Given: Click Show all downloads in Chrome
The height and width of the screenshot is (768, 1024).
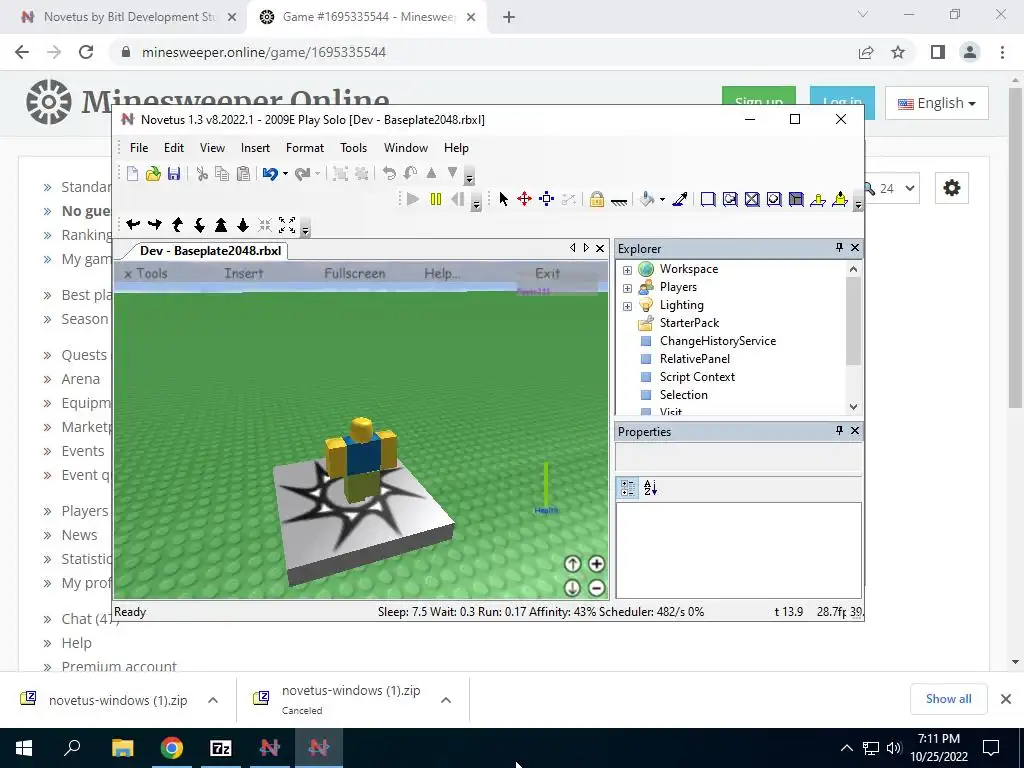Looking at the screenshot, I should (948, 699).
